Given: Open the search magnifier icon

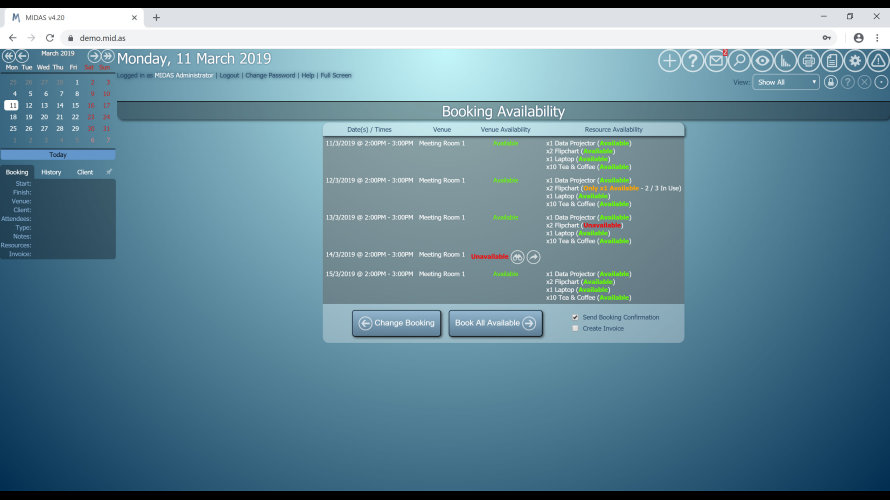Looking at the screenshot, I should [x=739, y=61].
